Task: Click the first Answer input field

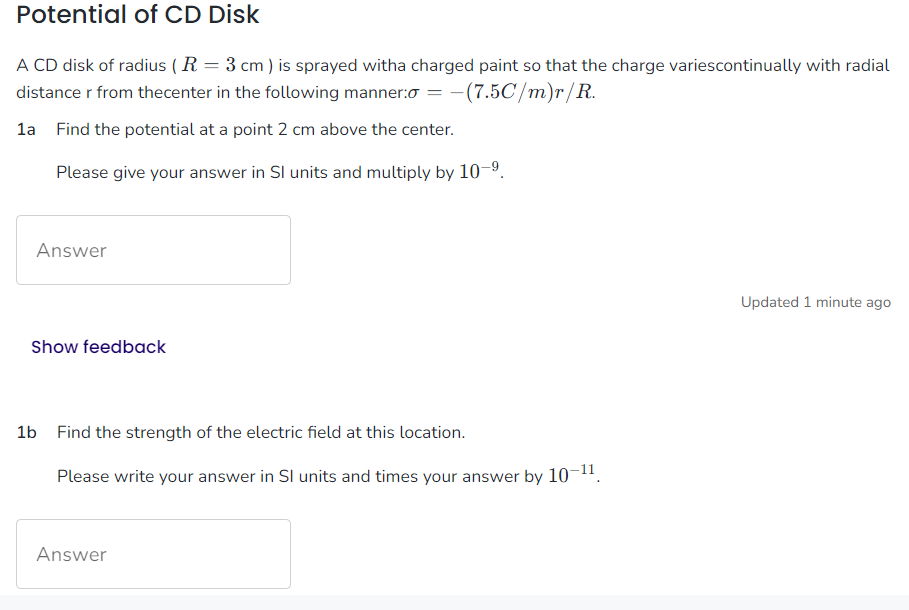Action: click(153, 249)
